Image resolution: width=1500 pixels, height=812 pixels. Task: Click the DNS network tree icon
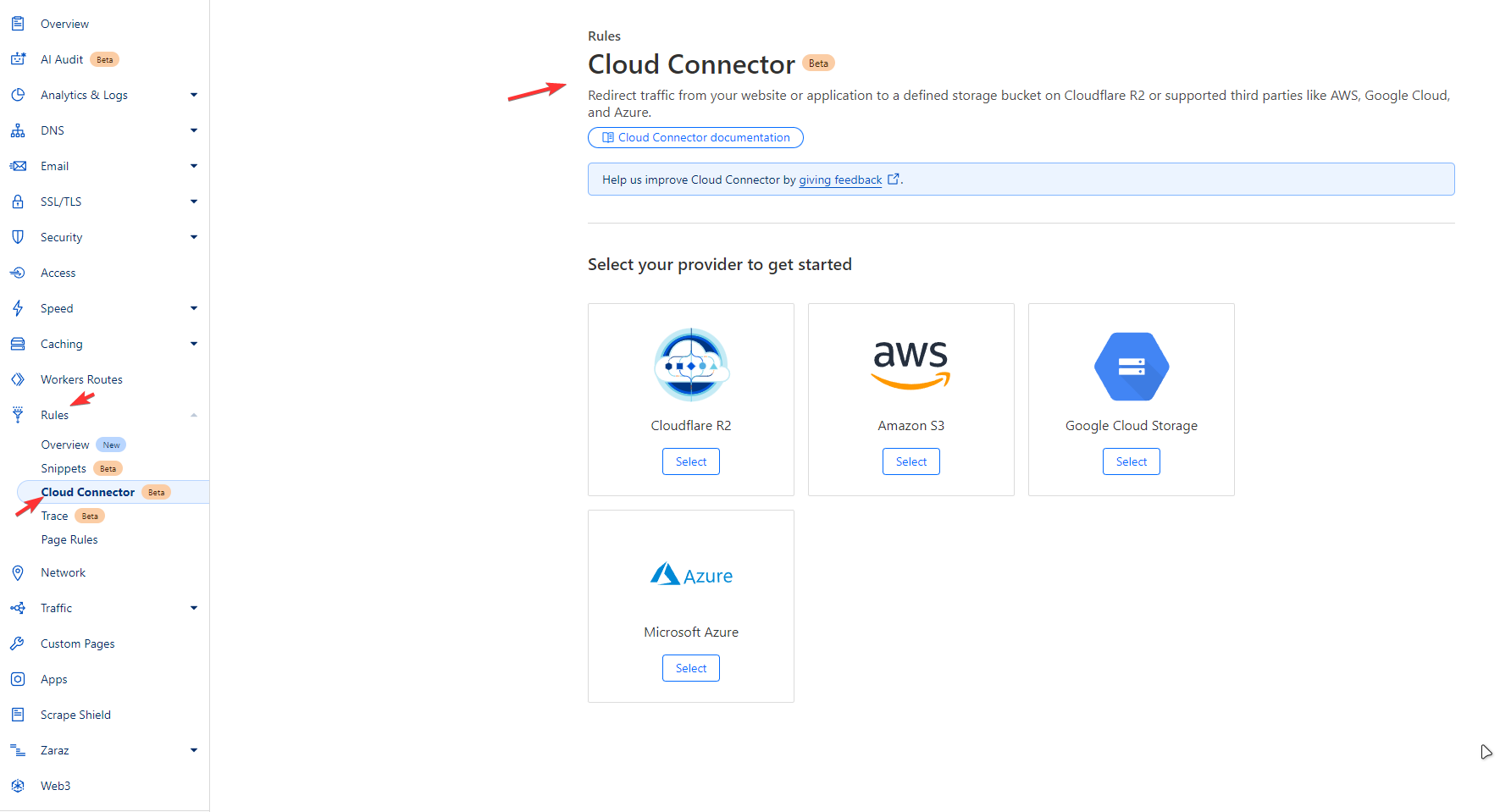pyautogui.click(x=18, y=130)
